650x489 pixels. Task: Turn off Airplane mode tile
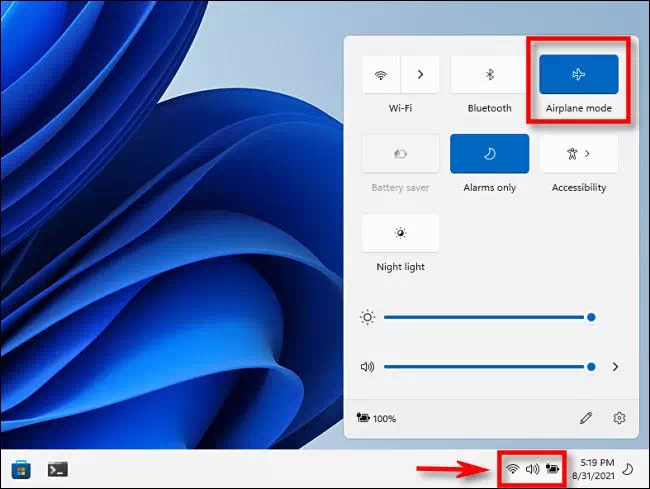pyautogui.click(x=579, y=75)
